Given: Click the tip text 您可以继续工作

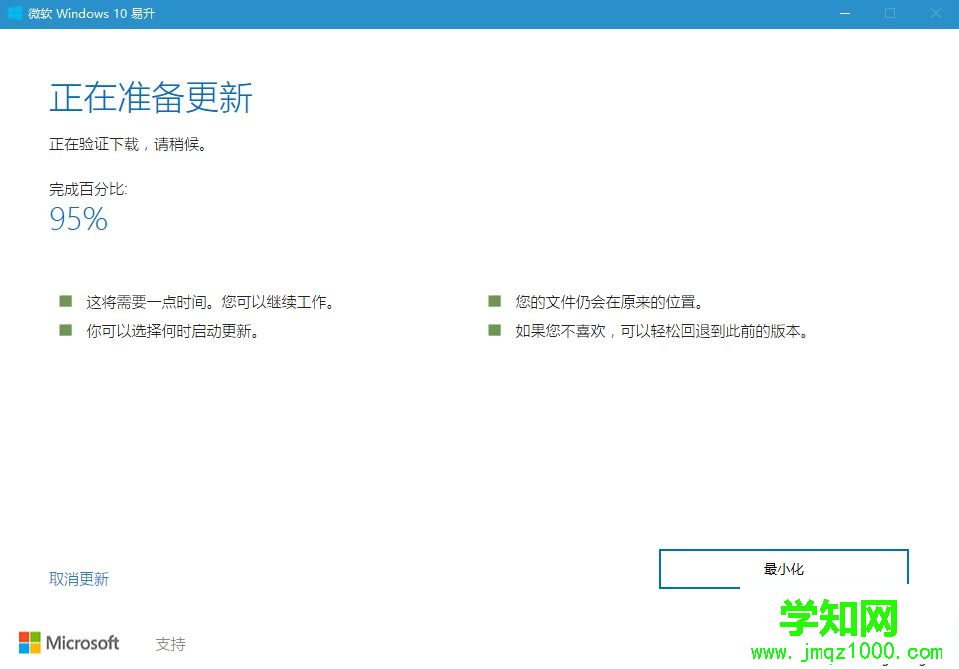Looking at the screenshot, I should coord(276,301).
